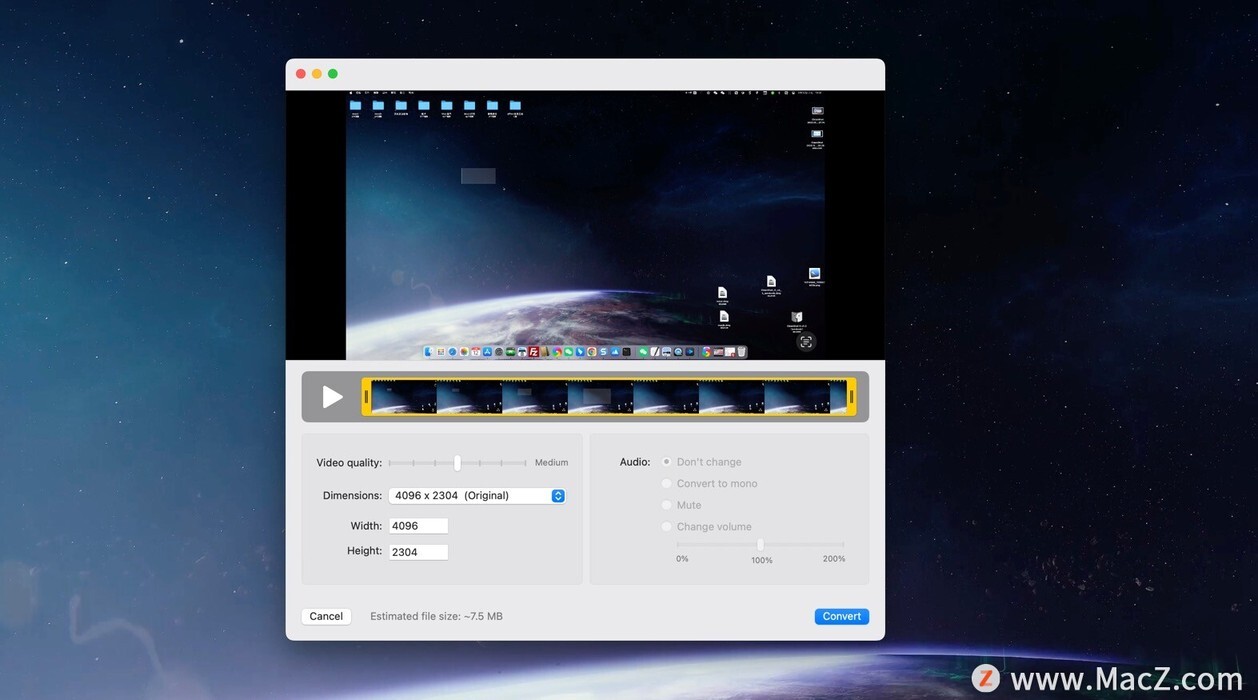Image resolution: width=1258 pixels, height=700 pixels.
Task: Click the left yellow trim handle
Action: 367,397
